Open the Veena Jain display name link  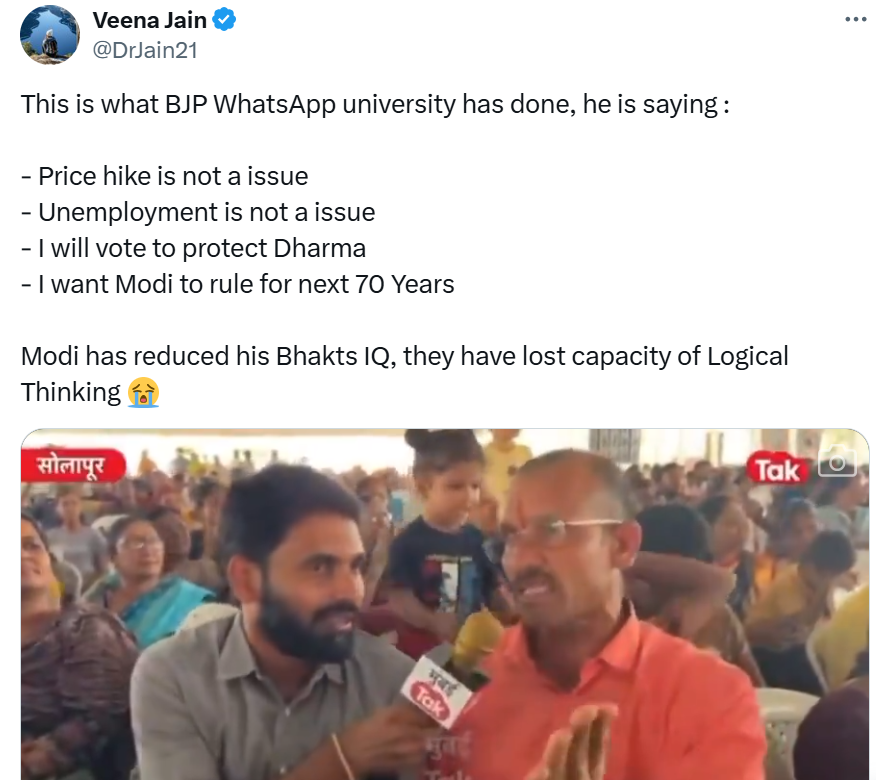149,21
